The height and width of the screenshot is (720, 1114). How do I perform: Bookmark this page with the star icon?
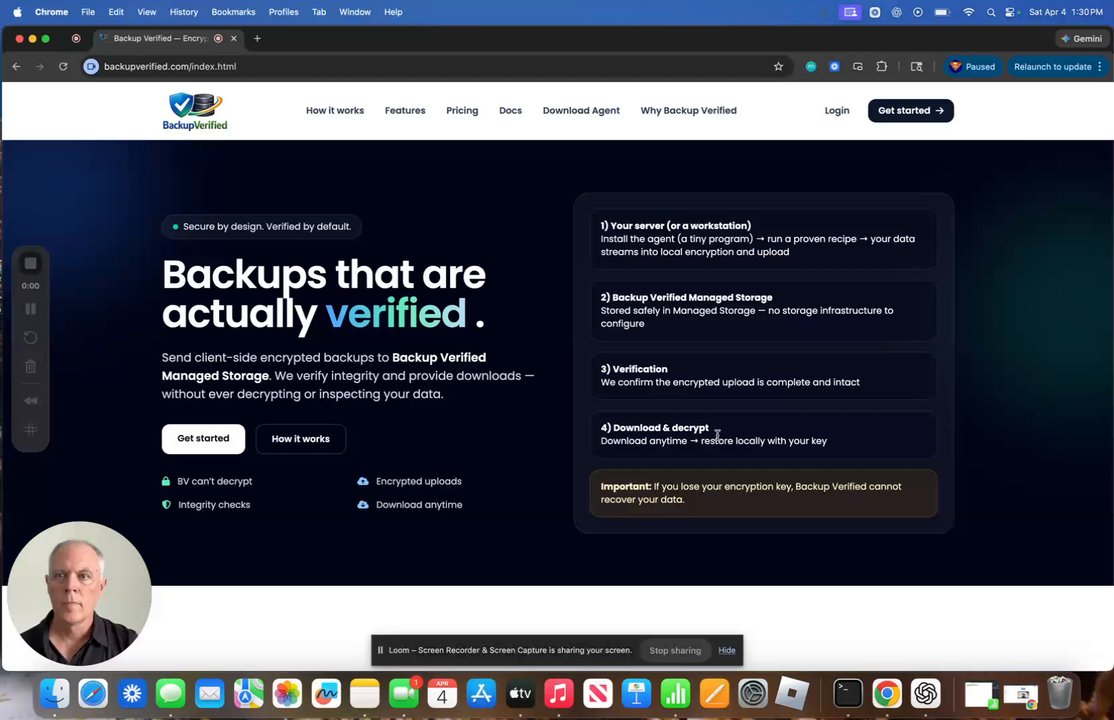tap(779, 67)
